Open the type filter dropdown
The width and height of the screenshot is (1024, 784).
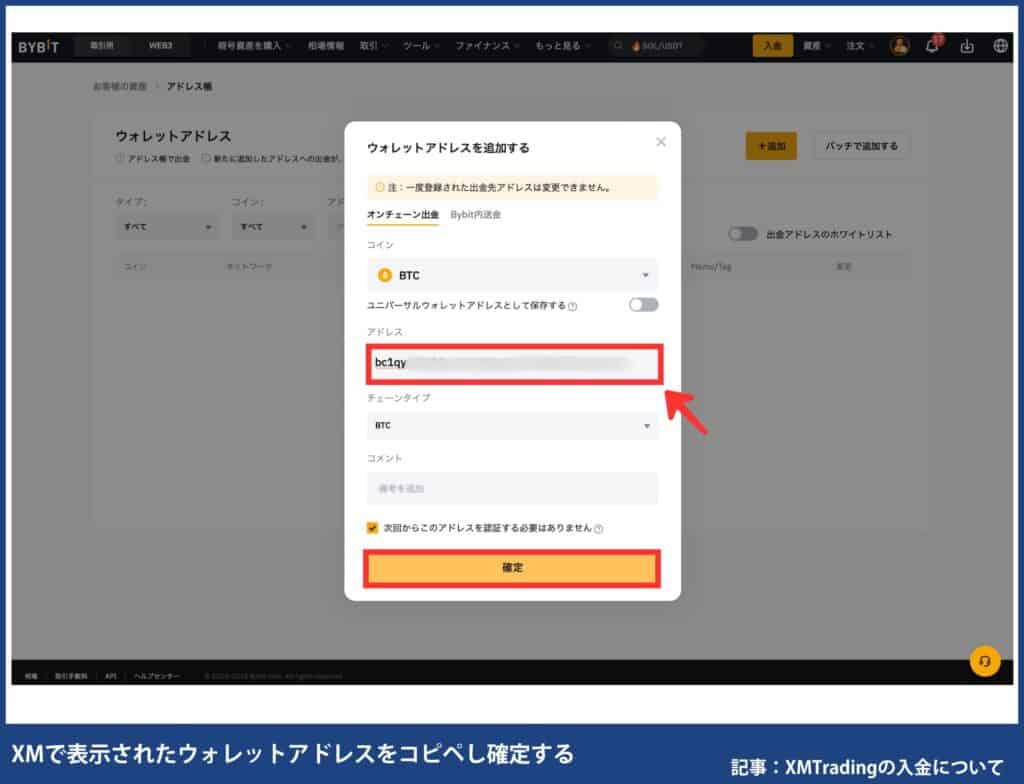(x=167, y=227)
